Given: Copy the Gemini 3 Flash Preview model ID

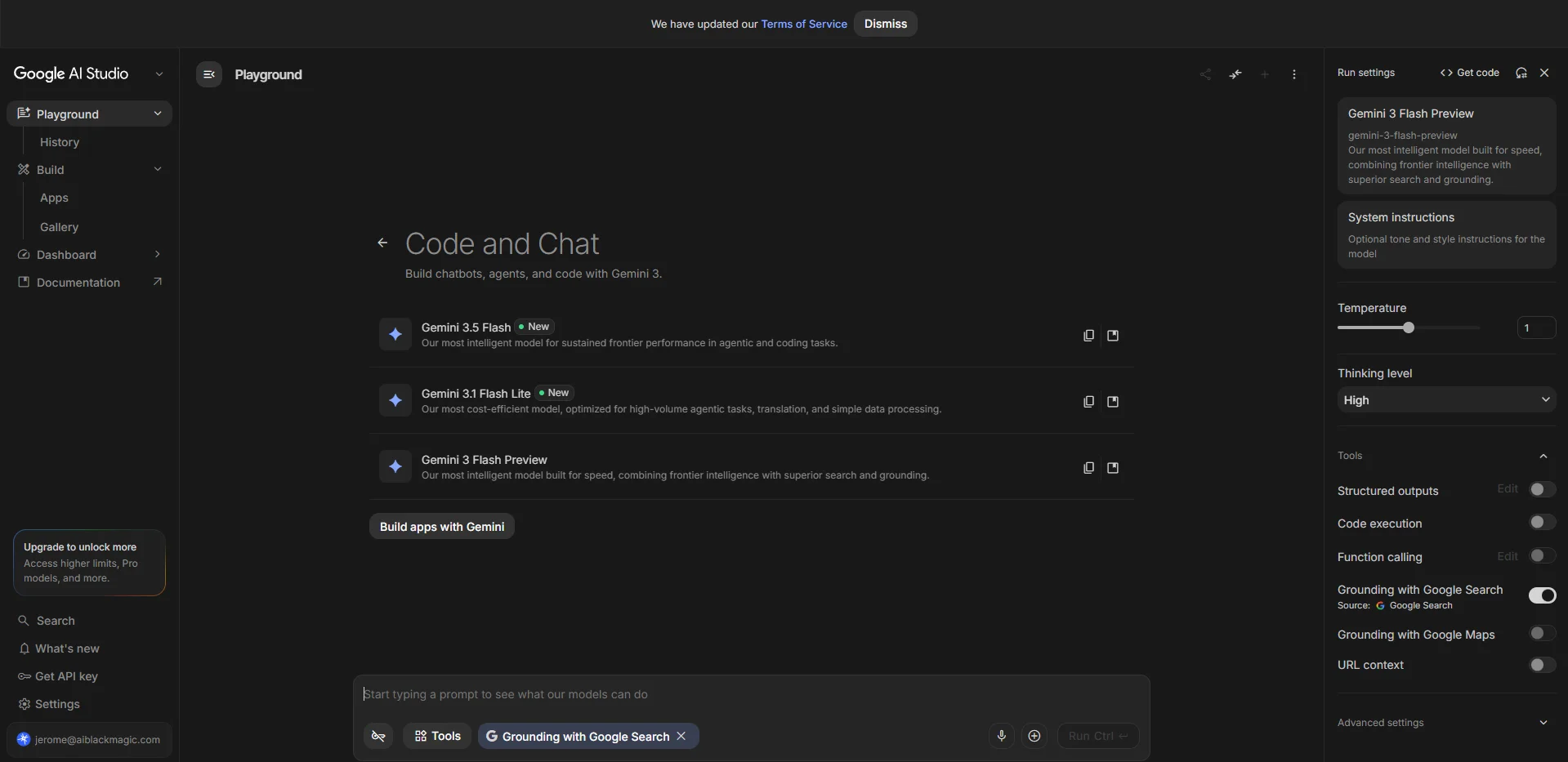Looking at the screenshot, I should tap(1088, 468).
